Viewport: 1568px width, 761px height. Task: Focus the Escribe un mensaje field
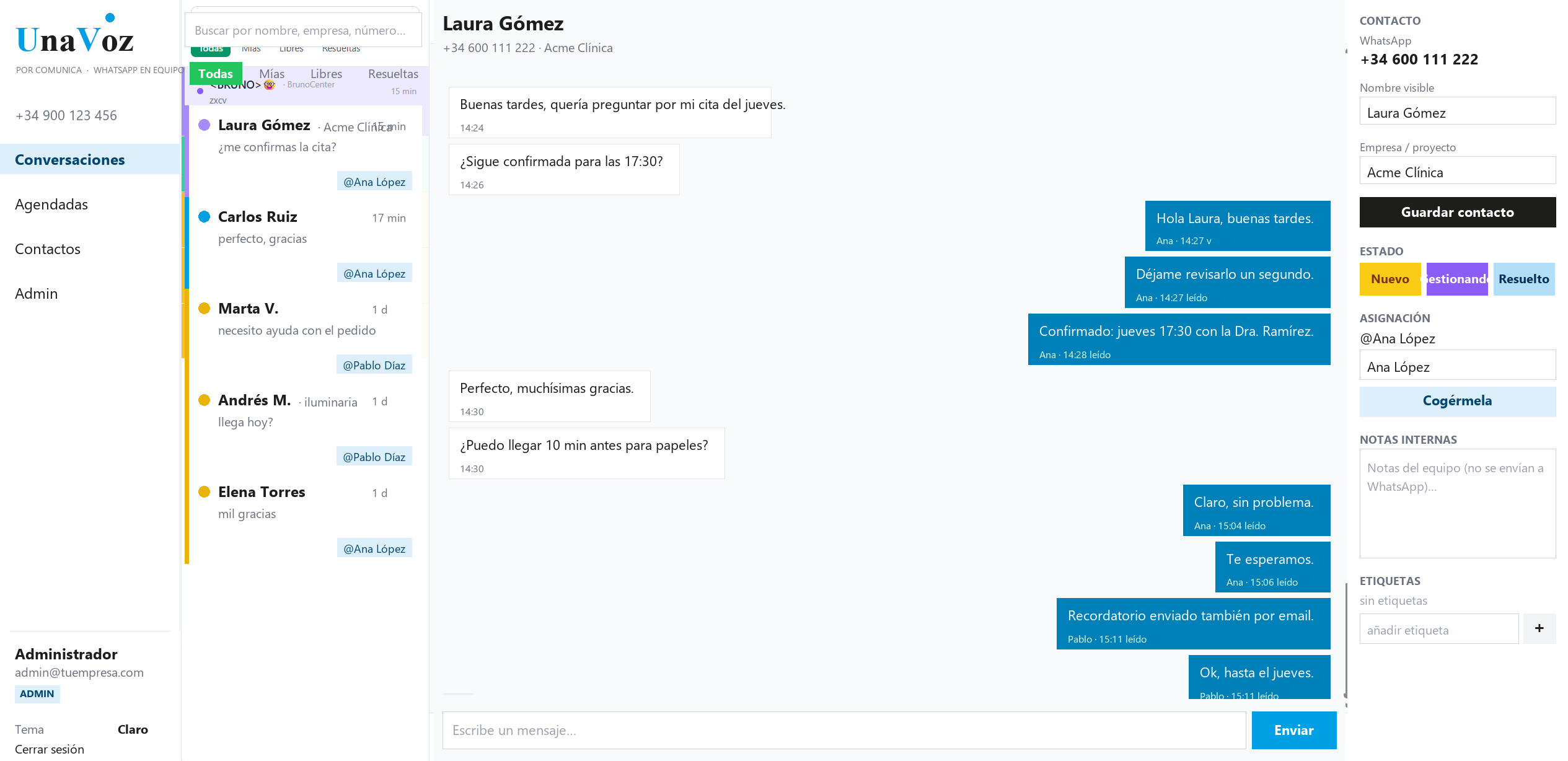(843, 730)
